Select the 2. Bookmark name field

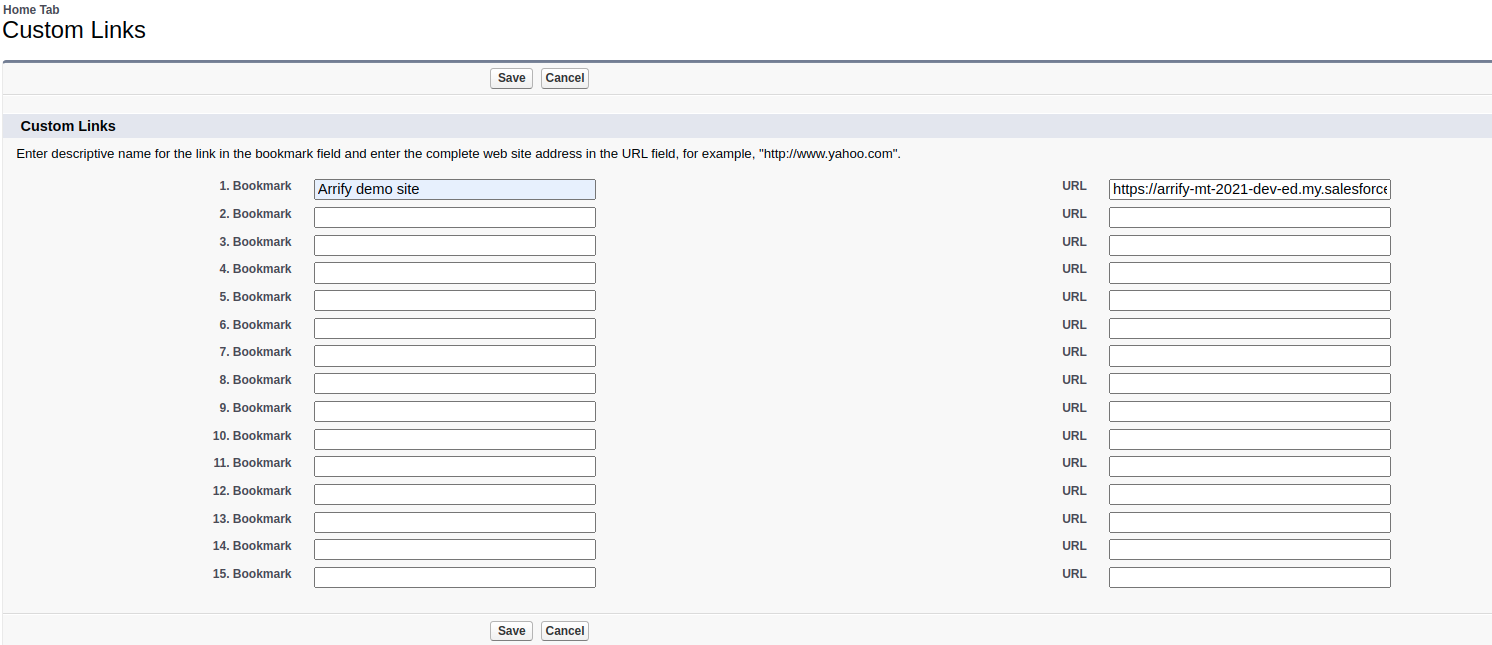pos(455,217)
